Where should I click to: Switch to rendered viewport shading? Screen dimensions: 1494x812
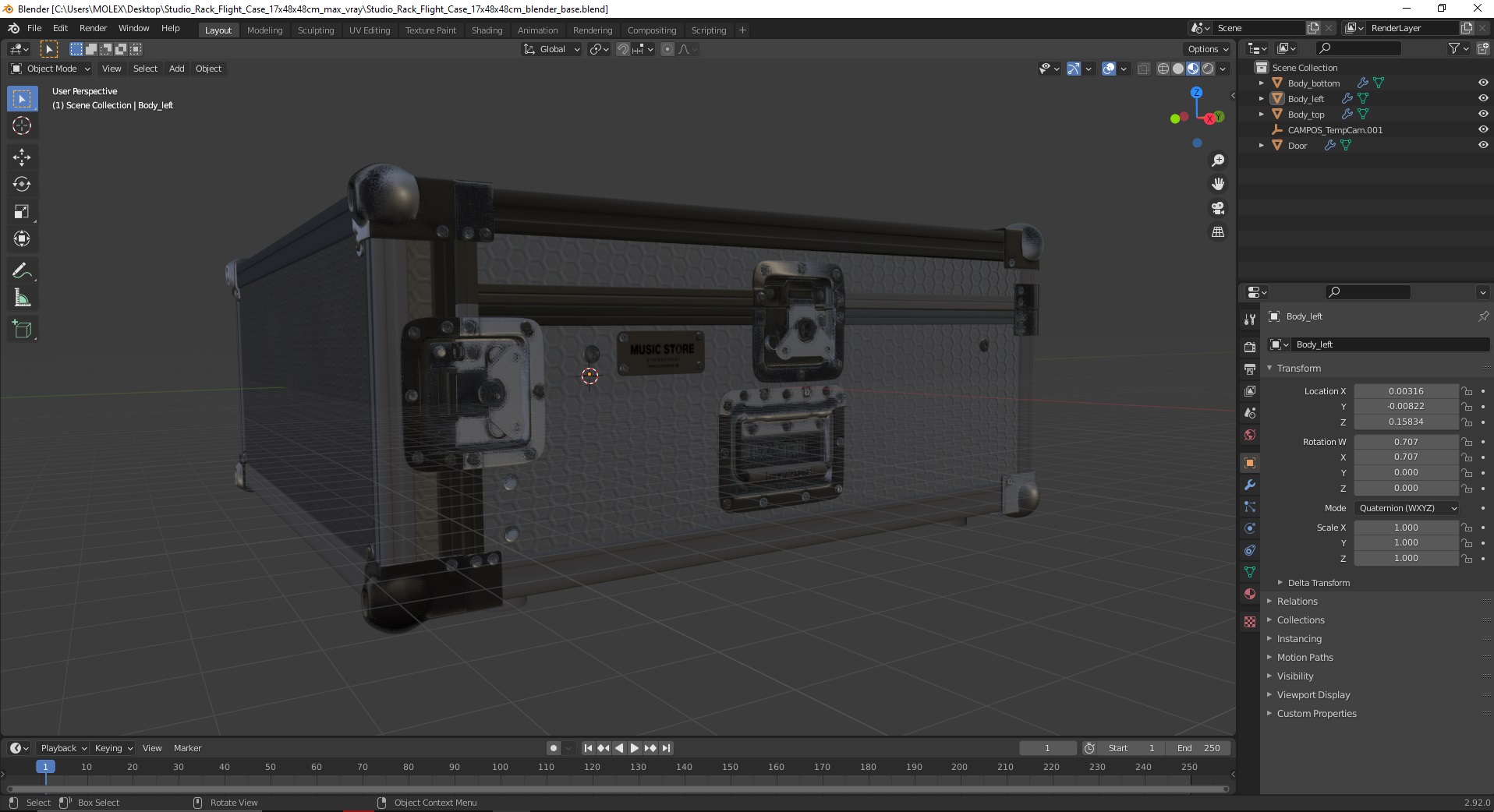1208,69
